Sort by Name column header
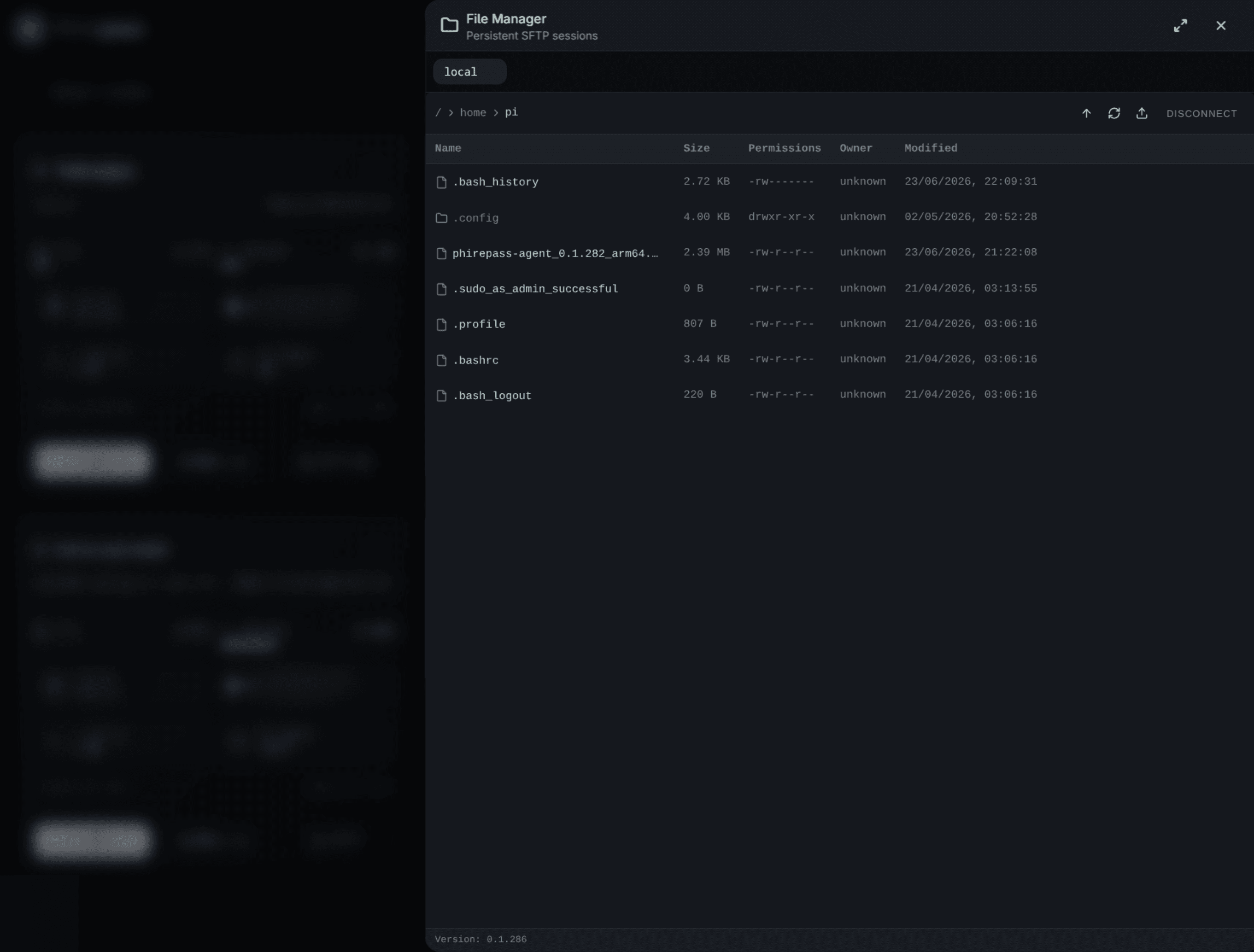The image size is (1254, 952). click(x=448, y=148)
